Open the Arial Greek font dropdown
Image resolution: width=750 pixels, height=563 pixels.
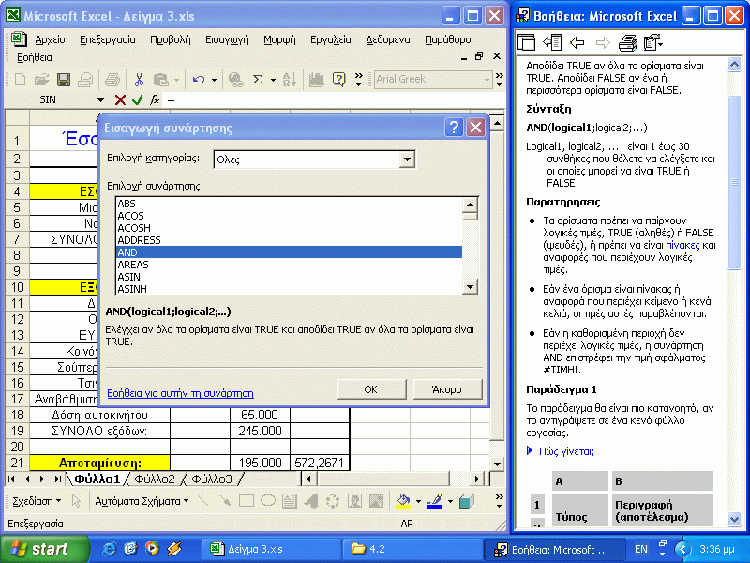click(x=486, y=79)
